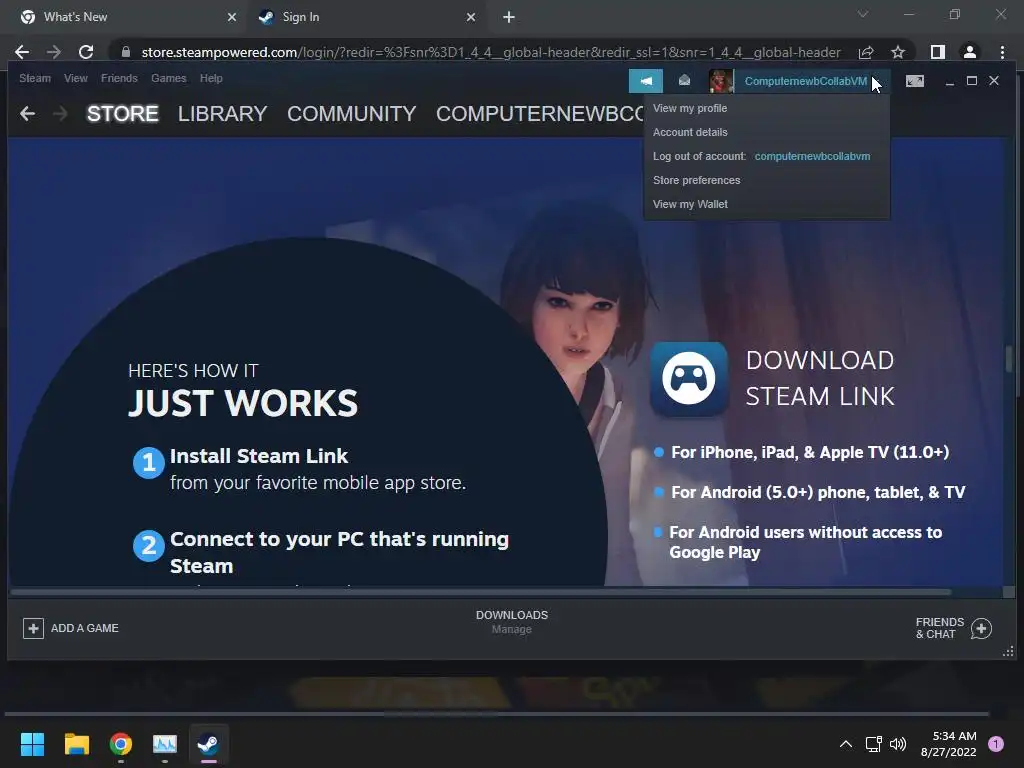The image size is (1024, 768).
Task: Go back in Steam client navigation
Action: point(27,114)
